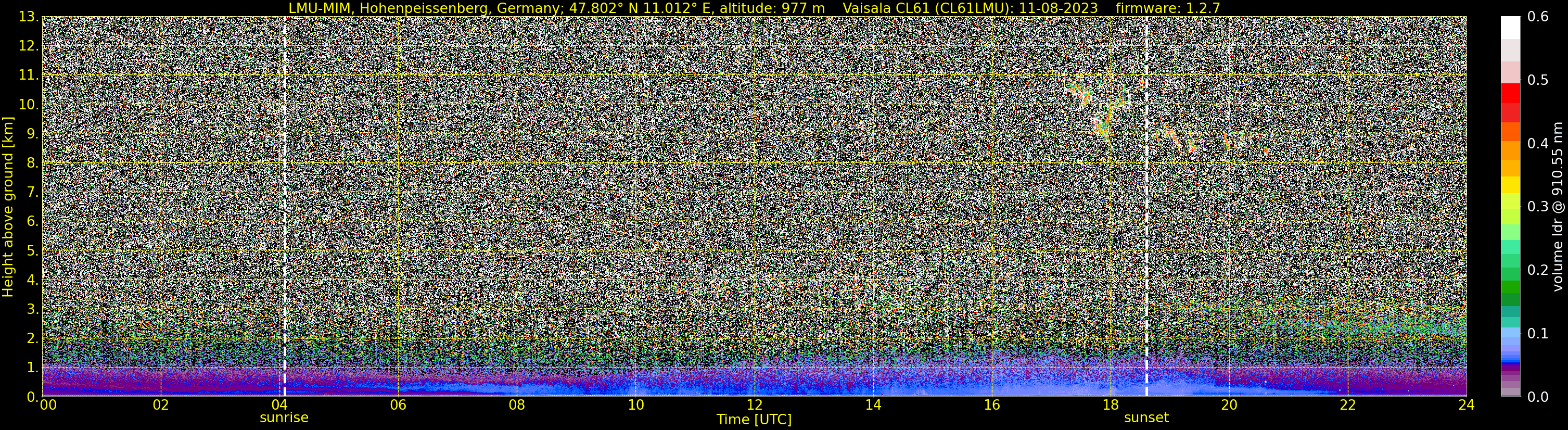Click the '24' time axis tick label
This screenshot has width=1568, height=430.
coord(1467,405)
